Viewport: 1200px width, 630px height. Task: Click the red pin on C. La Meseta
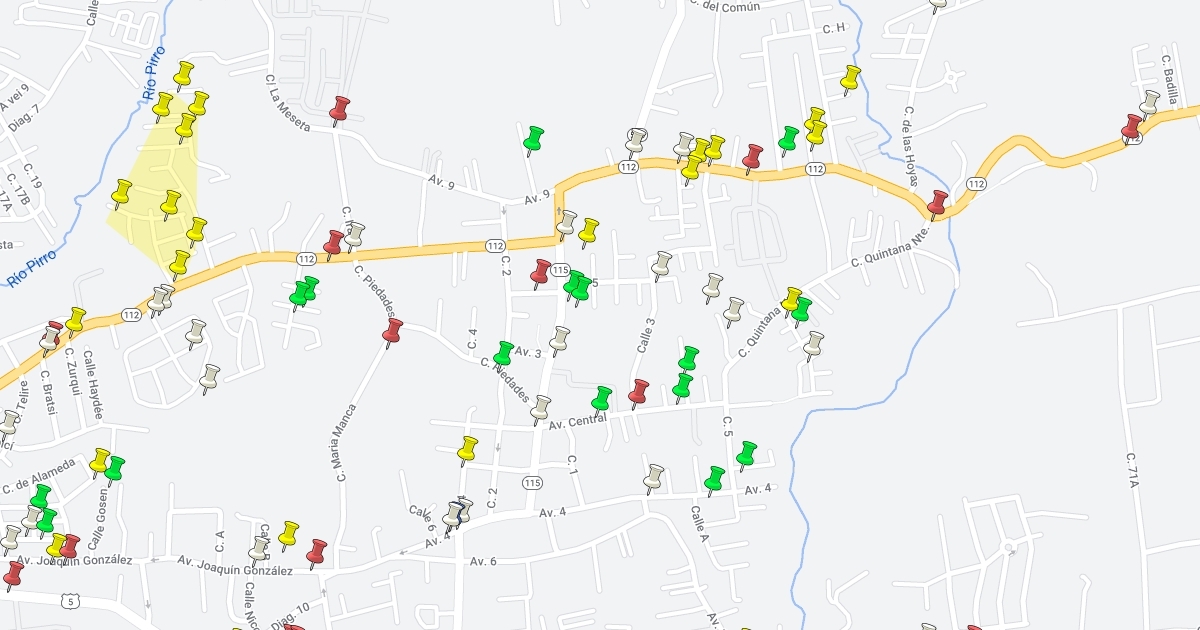point(339,110)
